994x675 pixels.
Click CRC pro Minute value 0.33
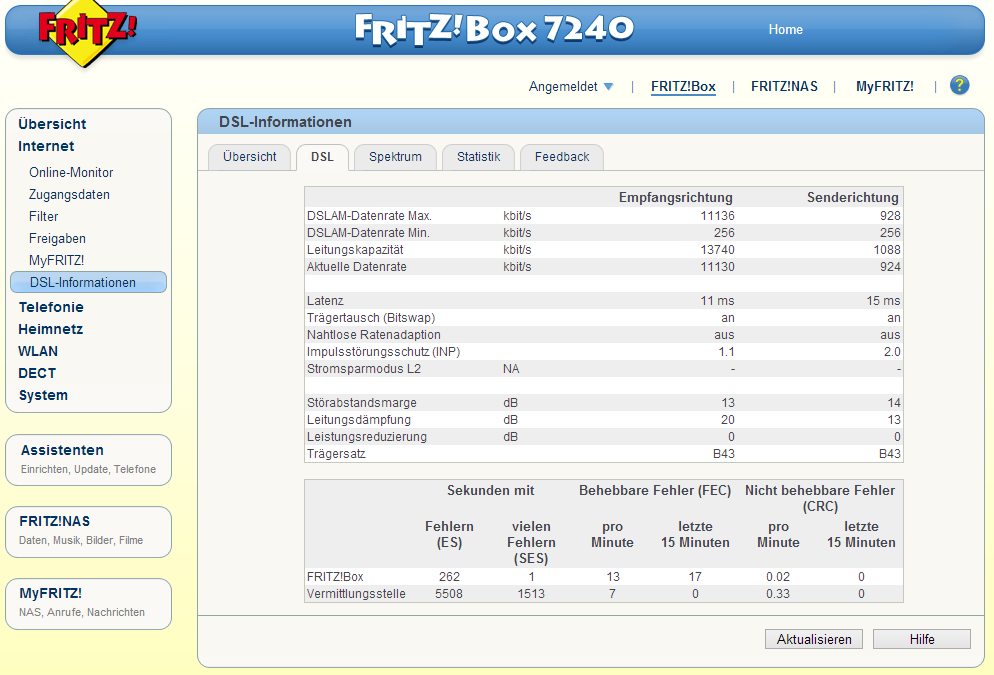778,594
